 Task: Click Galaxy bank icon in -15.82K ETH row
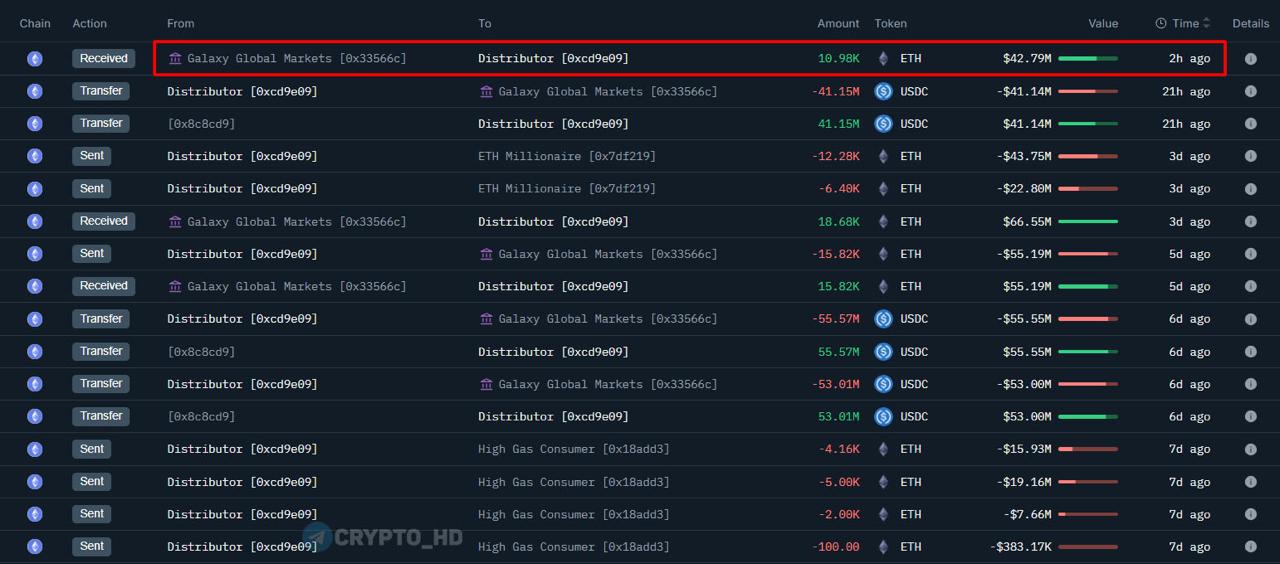487,254
